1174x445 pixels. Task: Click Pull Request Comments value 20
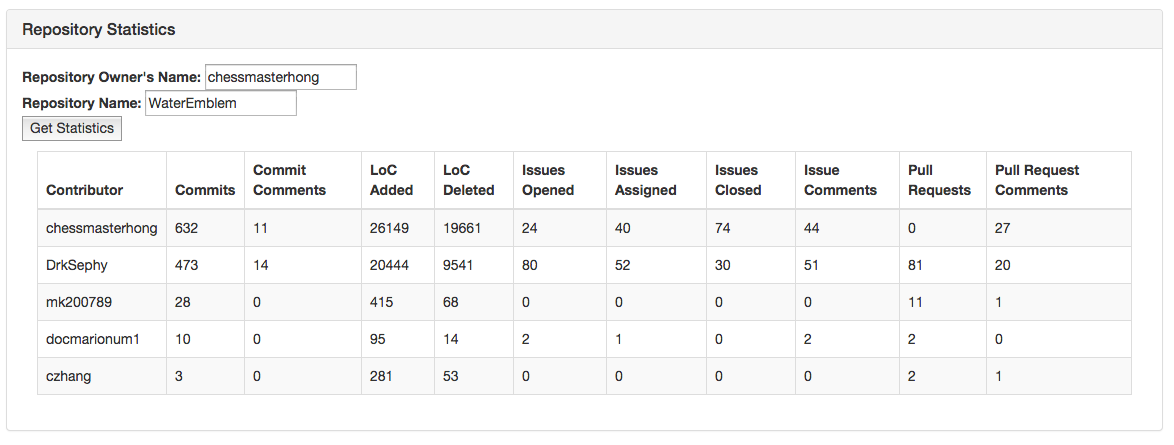(x=1003, y=265)
